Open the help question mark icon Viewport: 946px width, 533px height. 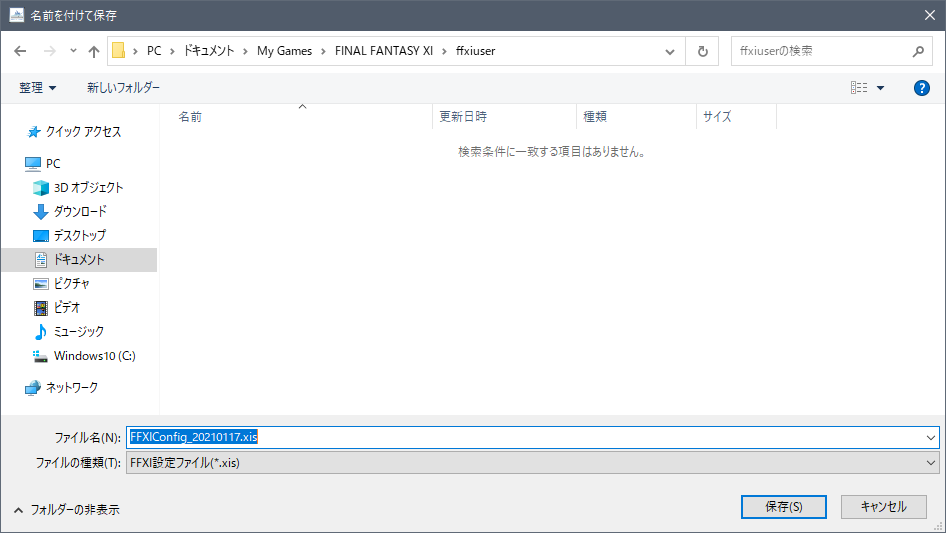[x=922, y=88]
